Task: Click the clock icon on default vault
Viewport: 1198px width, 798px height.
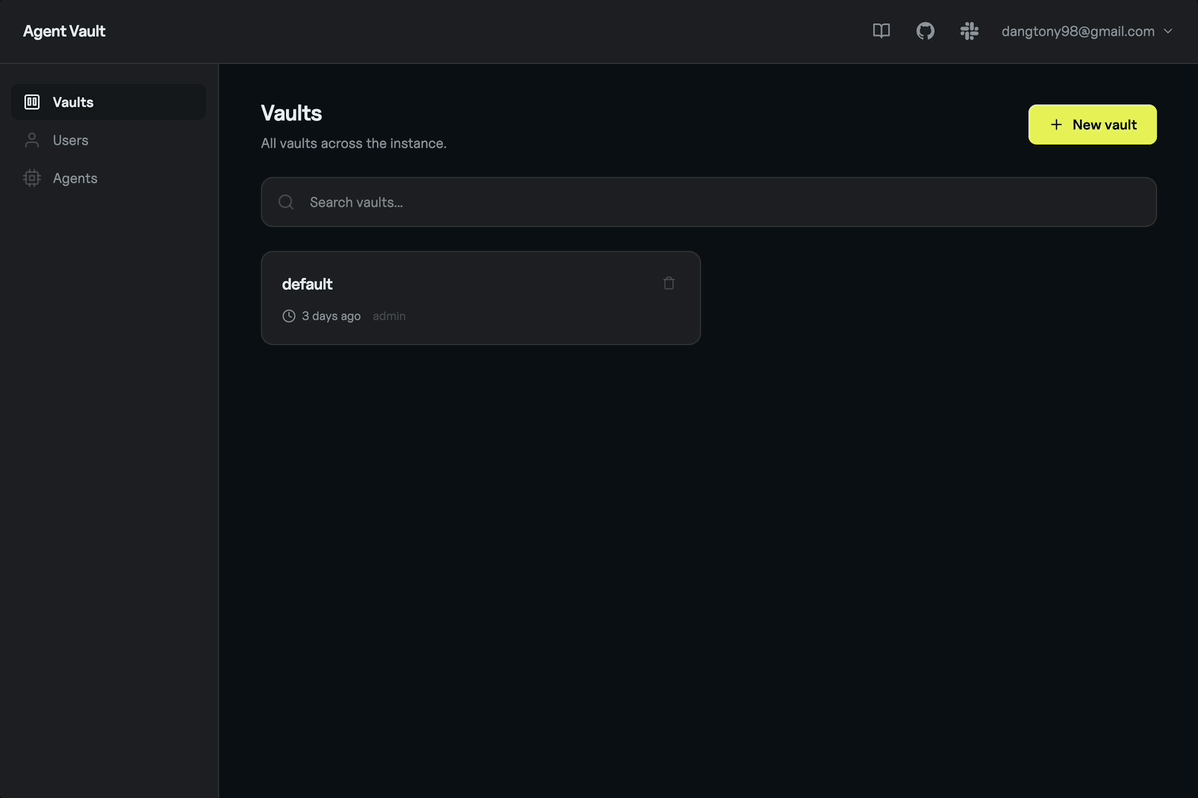Action: pyautogui.click(x=289, y=316)
